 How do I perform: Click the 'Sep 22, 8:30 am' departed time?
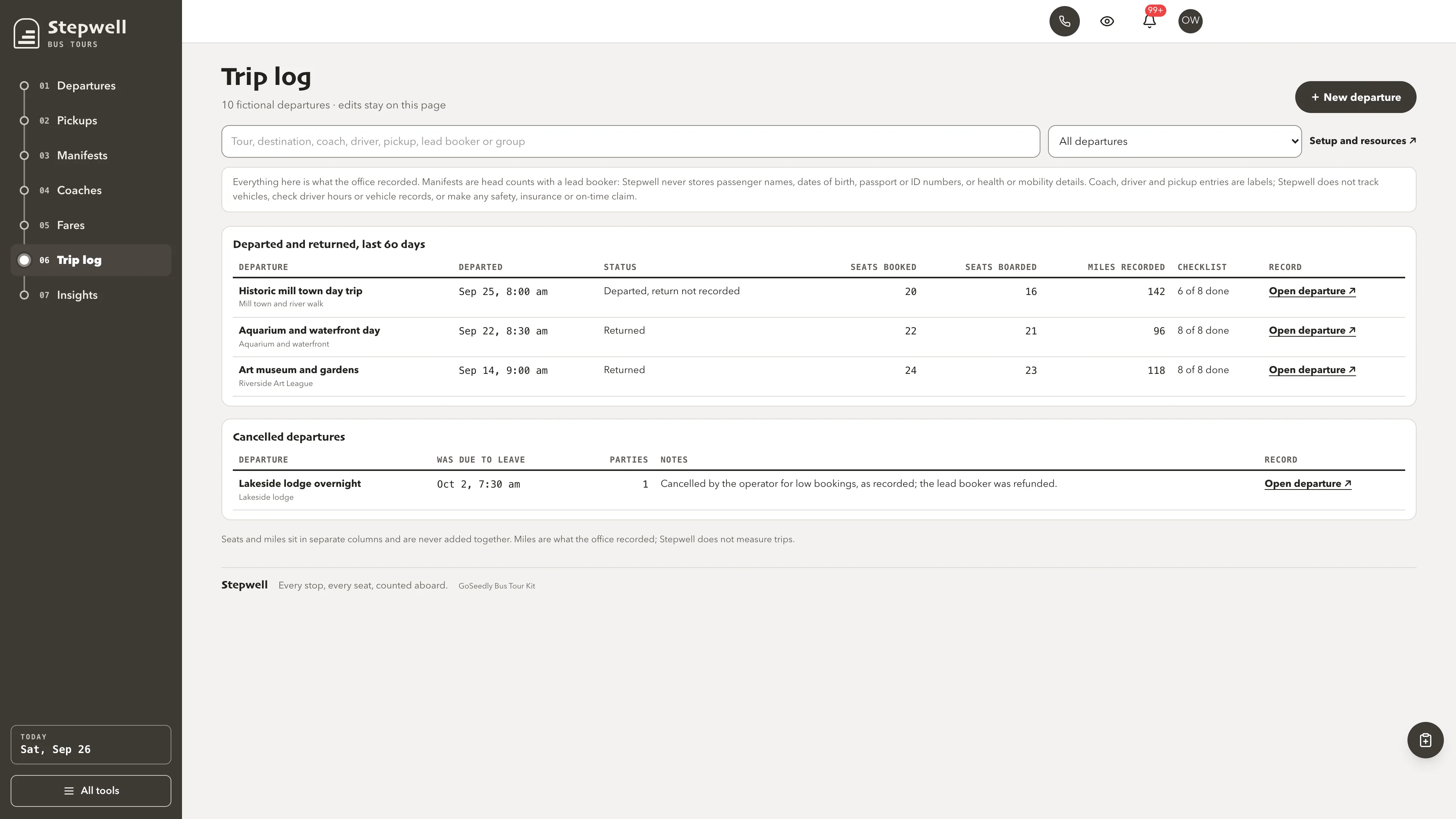coord(503,331)
